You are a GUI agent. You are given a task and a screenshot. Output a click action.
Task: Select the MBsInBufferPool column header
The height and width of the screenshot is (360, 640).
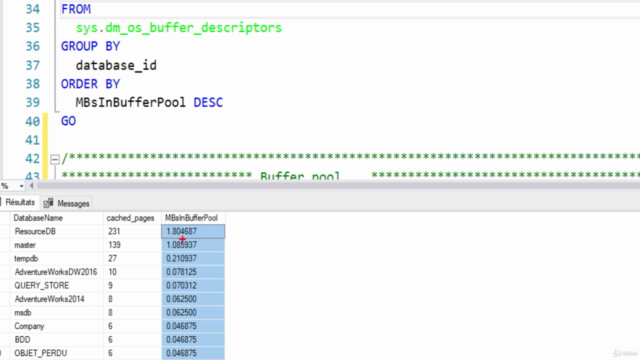click(x=193, y=218)
